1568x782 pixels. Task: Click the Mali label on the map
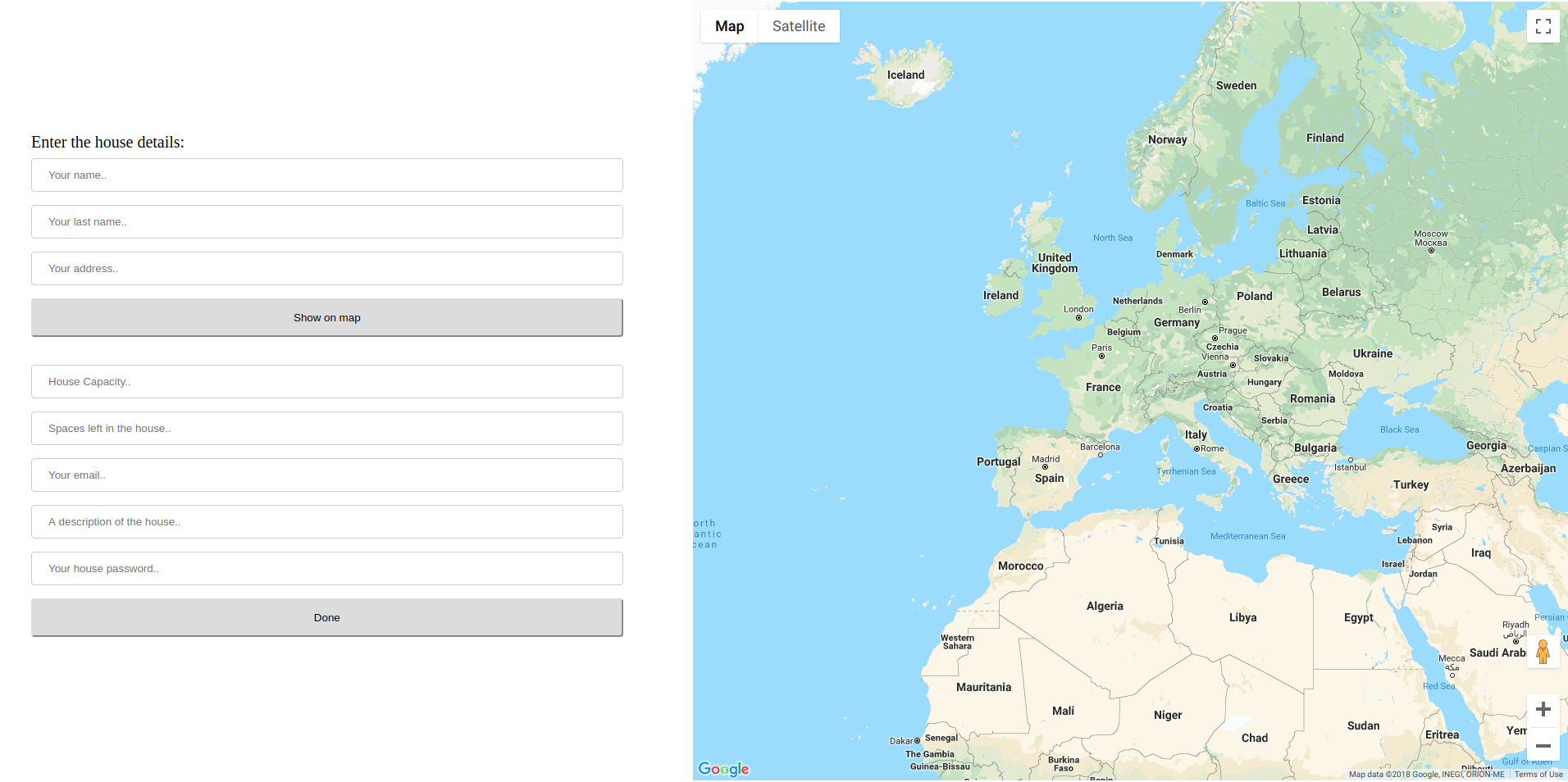click(x=1063, y=711)
